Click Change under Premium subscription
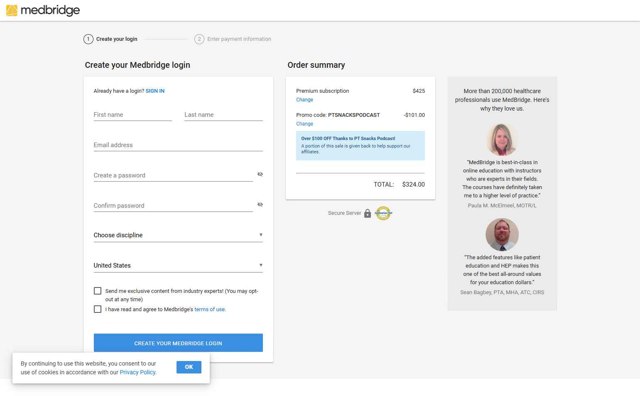640x396 pixels. [304, 100]
